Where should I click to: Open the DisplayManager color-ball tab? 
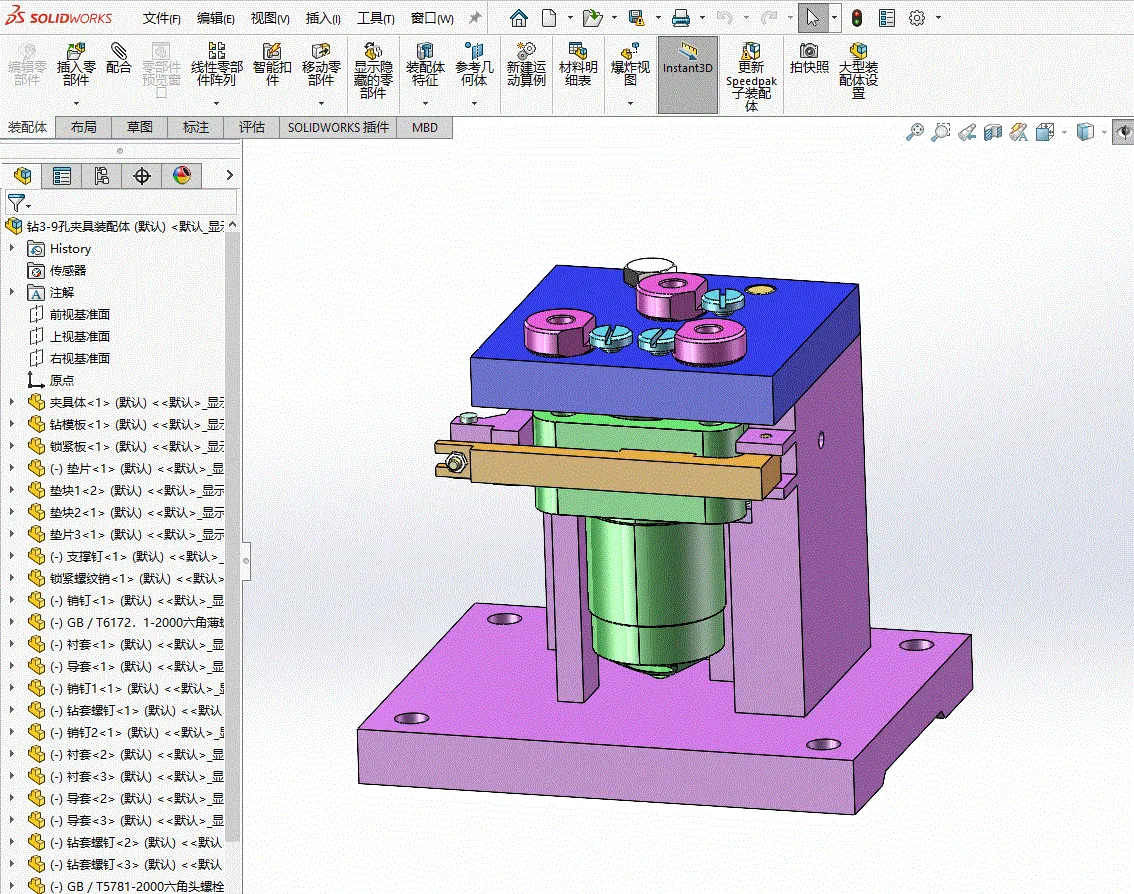182,176
